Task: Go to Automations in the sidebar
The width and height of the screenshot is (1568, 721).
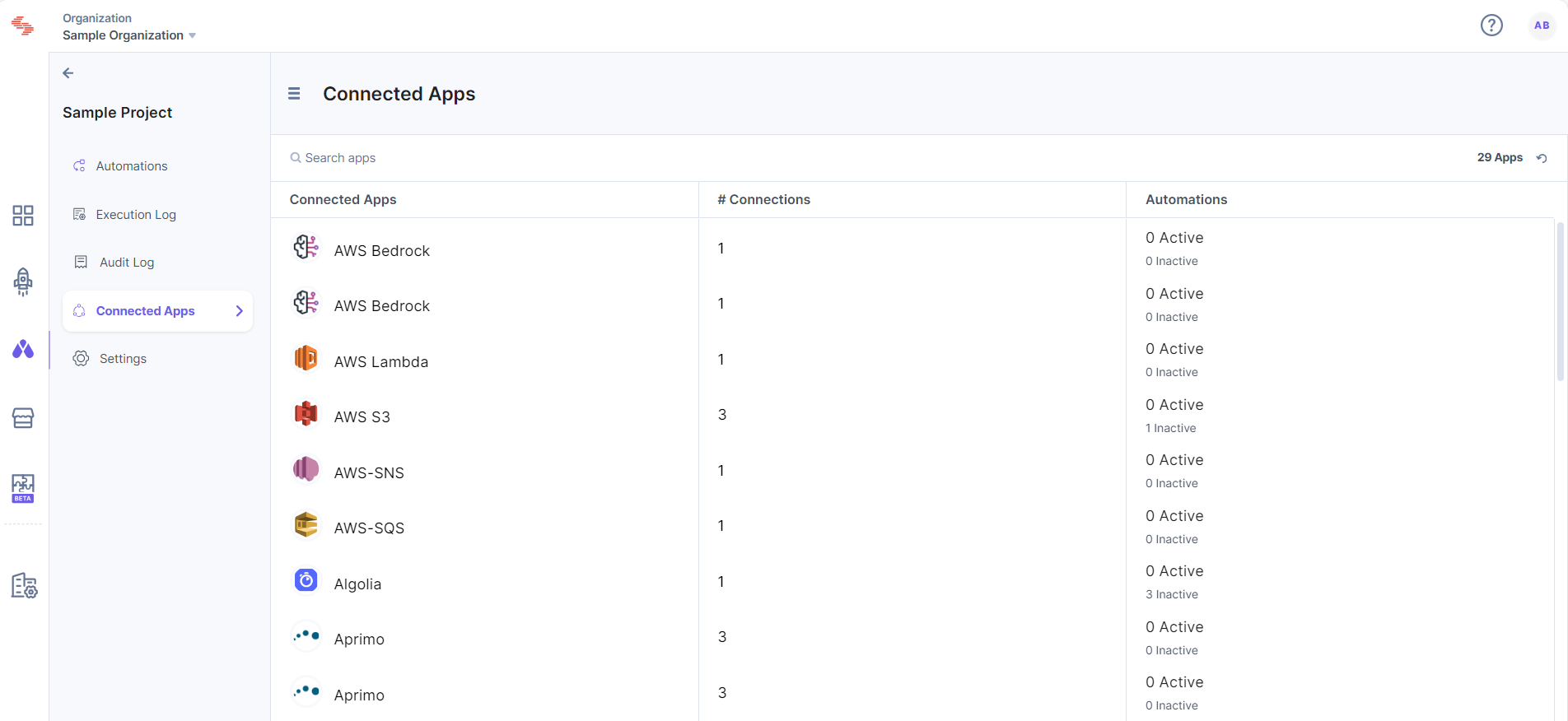Action: [132, 166]
